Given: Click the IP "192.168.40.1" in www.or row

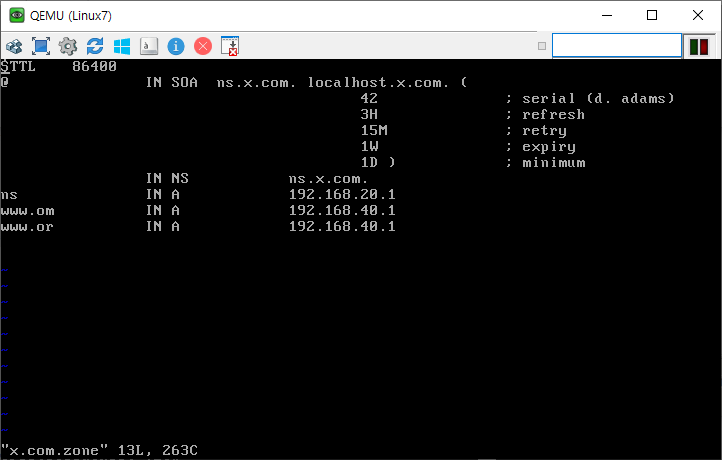Looking at the screenshot, I should pyautogui.click(x=342, y=227).
